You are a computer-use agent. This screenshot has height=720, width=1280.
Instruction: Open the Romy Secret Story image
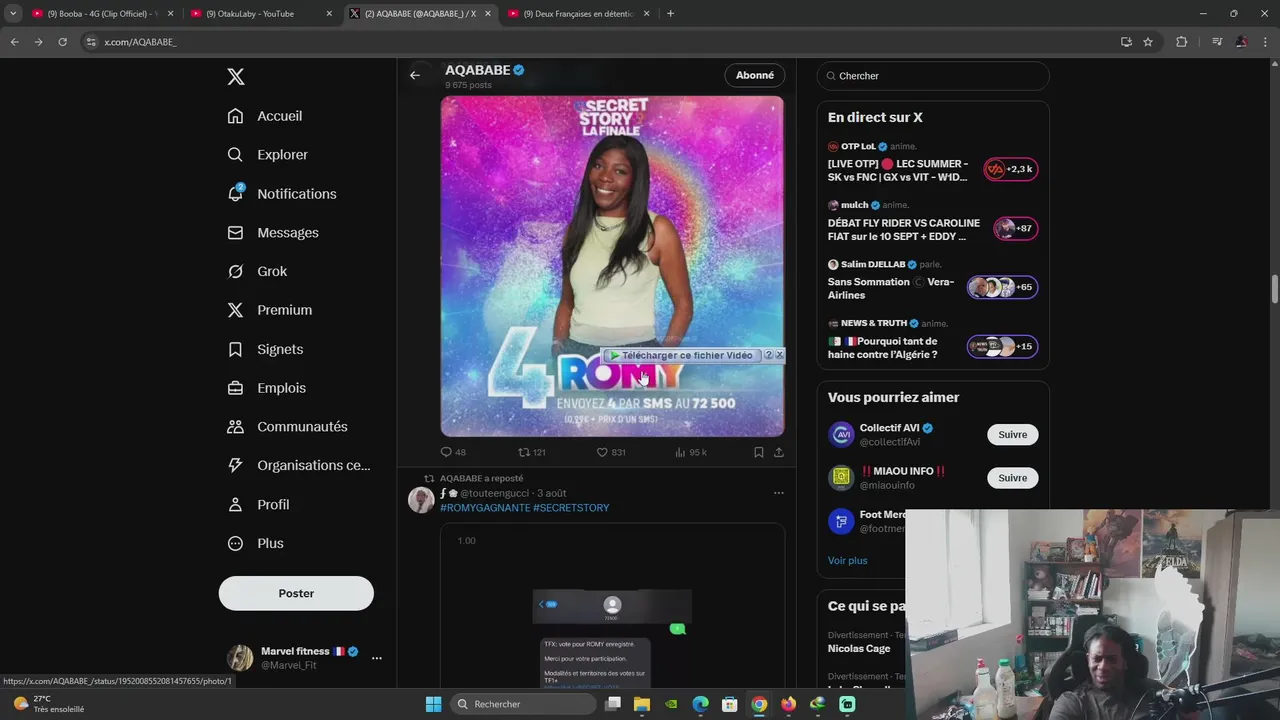pos(612,266)
